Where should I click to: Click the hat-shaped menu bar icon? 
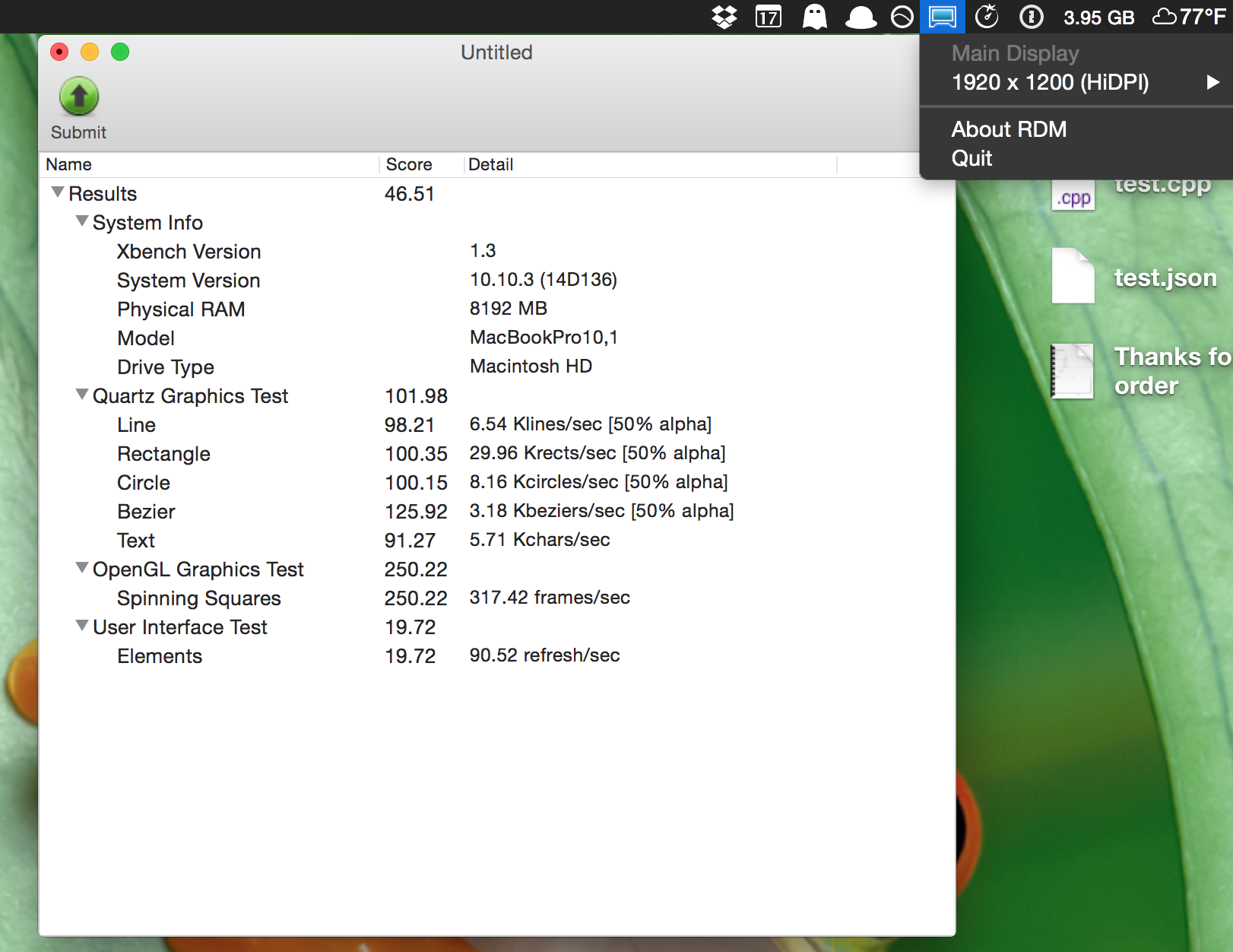[x=861, y=17]
